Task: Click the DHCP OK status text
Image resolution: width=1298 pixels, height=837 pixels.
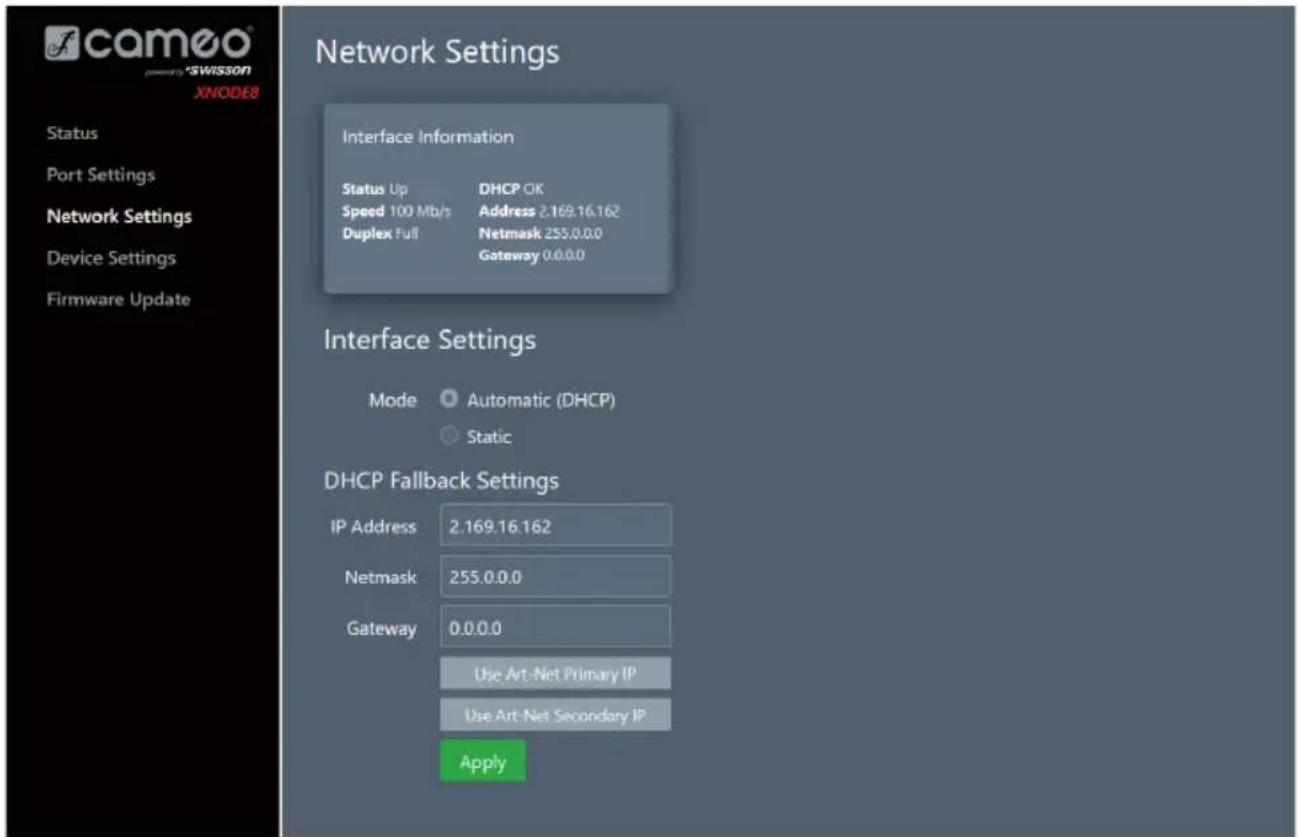Action: point(509,189)
